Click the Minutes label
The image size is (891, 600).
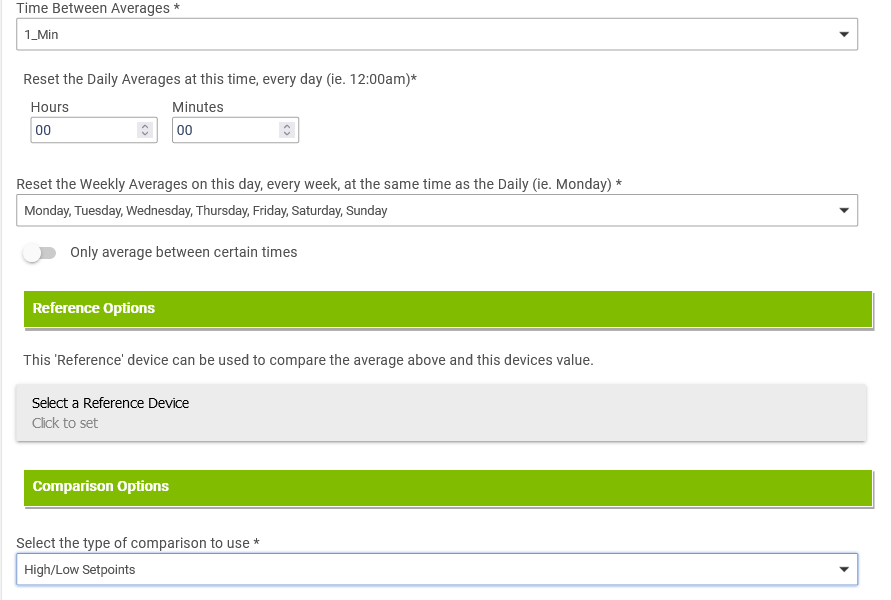click(x=198, y=107)
